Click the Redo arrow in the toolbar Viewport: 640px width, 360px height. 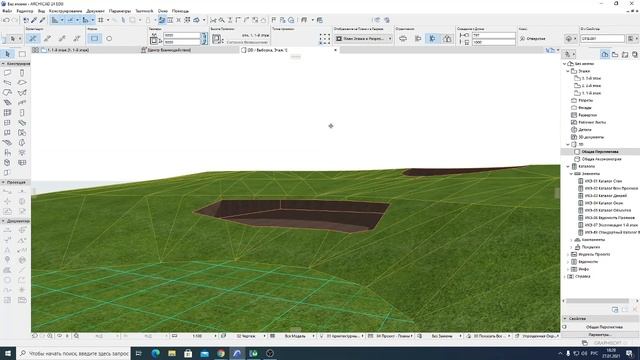pyautogui.click(x=15, y=20)
